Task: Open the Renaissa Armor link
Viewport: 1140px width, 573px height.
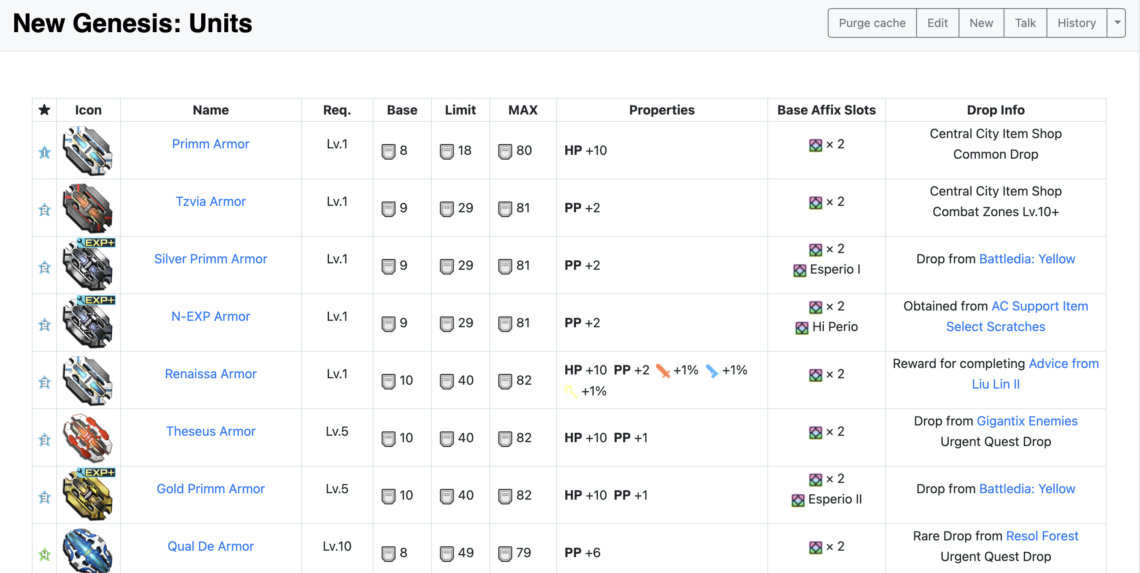Action: pos(211,374)
